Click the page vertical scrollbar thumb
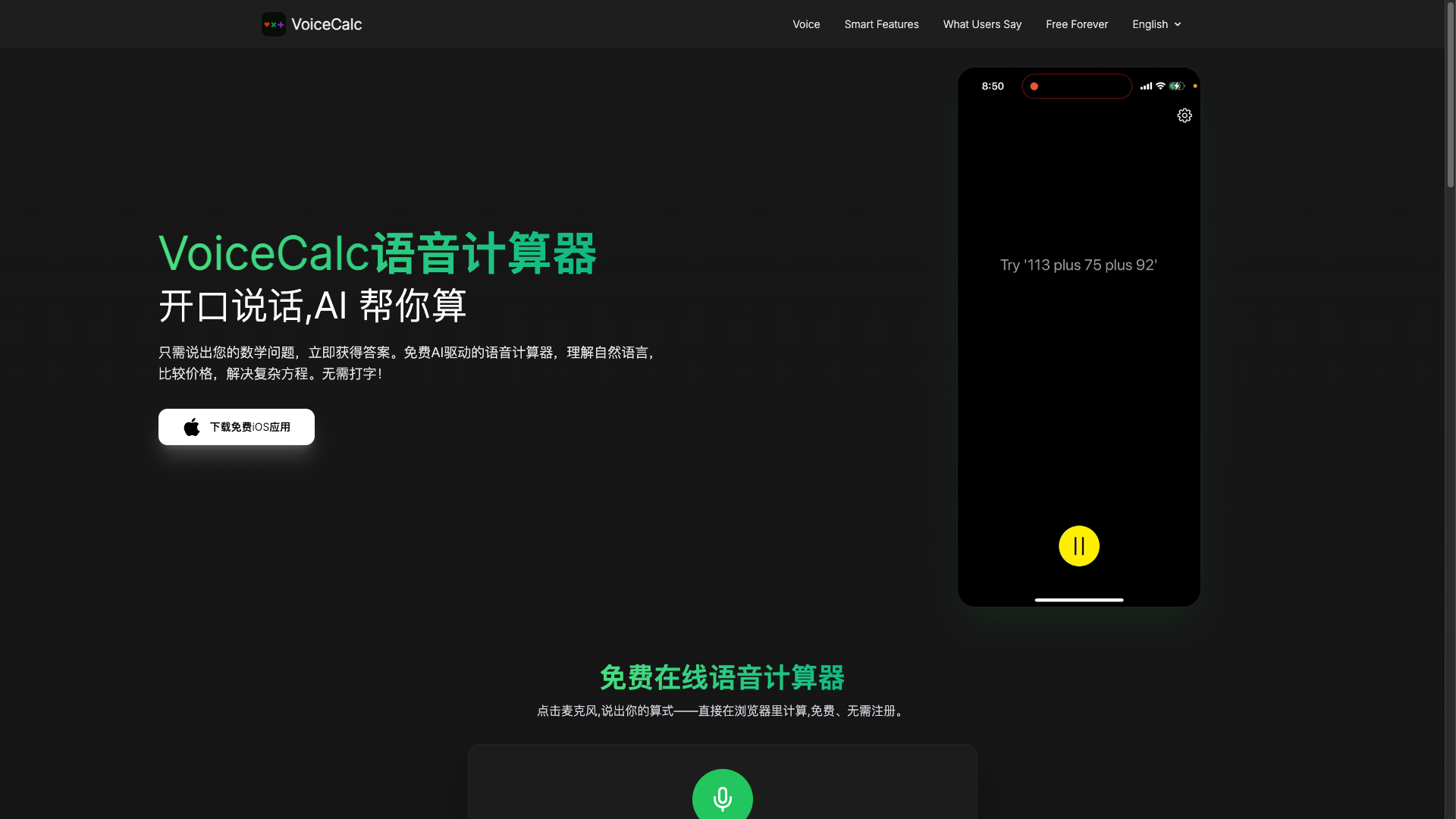The width and height of the screenshot is (1456, 819). 1450,95
